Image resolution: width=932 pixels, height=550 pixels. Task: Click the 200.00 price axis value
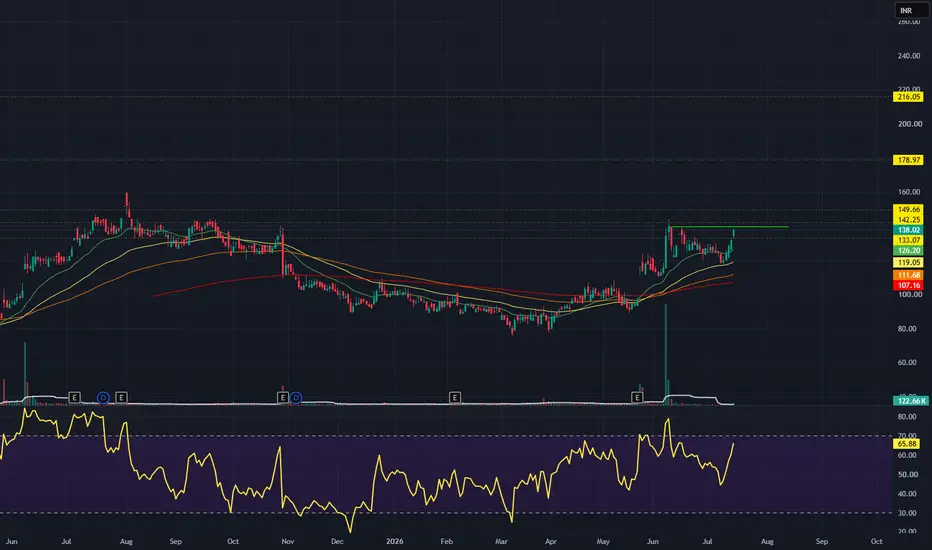[909, 124]
